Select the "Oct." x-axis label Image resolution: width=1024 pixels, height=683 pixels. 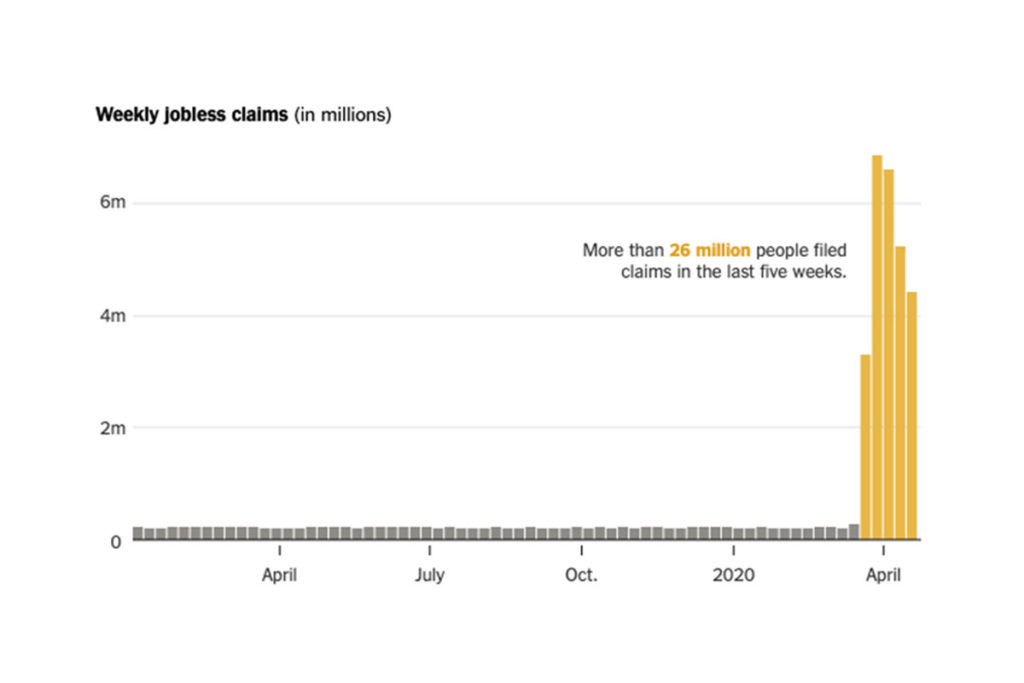click(581, 575)
